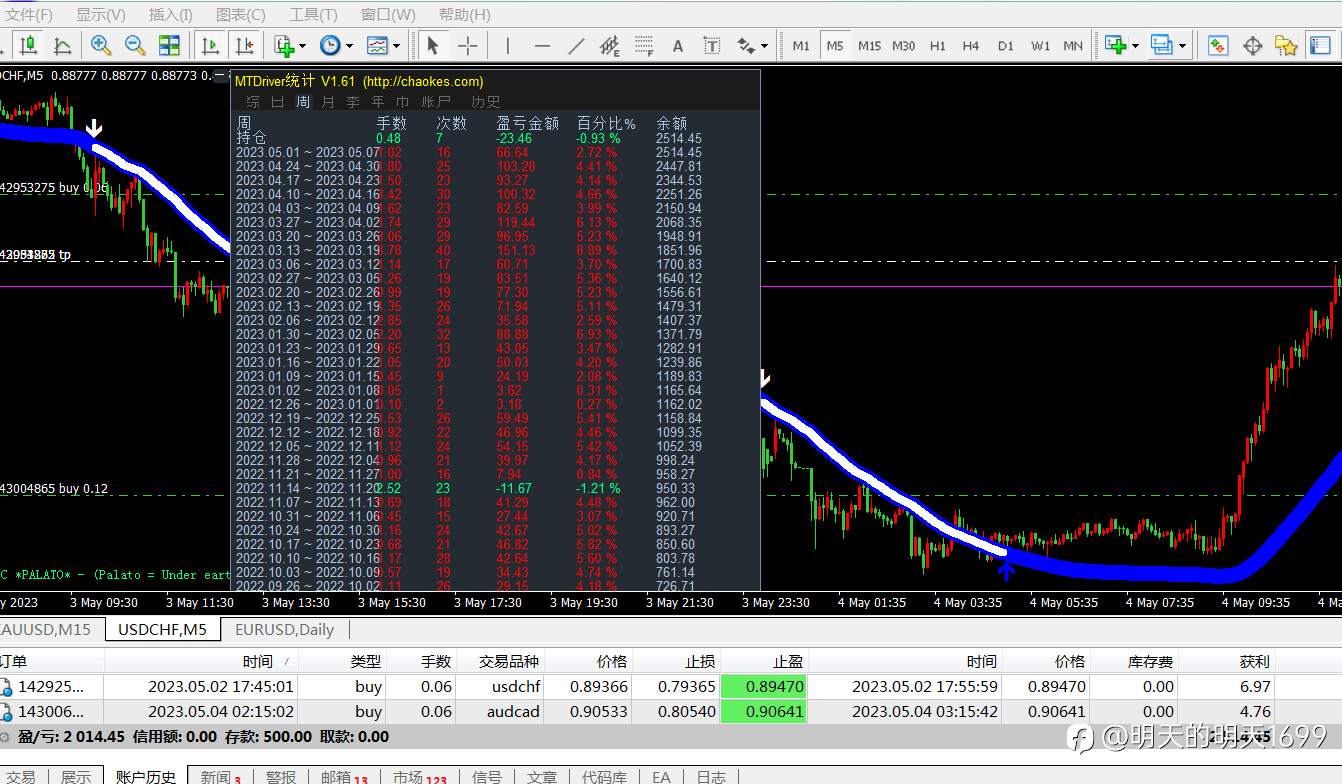Select the crosshair tool
Viewport: 1342px width, 784px height.
coord(467,45)
